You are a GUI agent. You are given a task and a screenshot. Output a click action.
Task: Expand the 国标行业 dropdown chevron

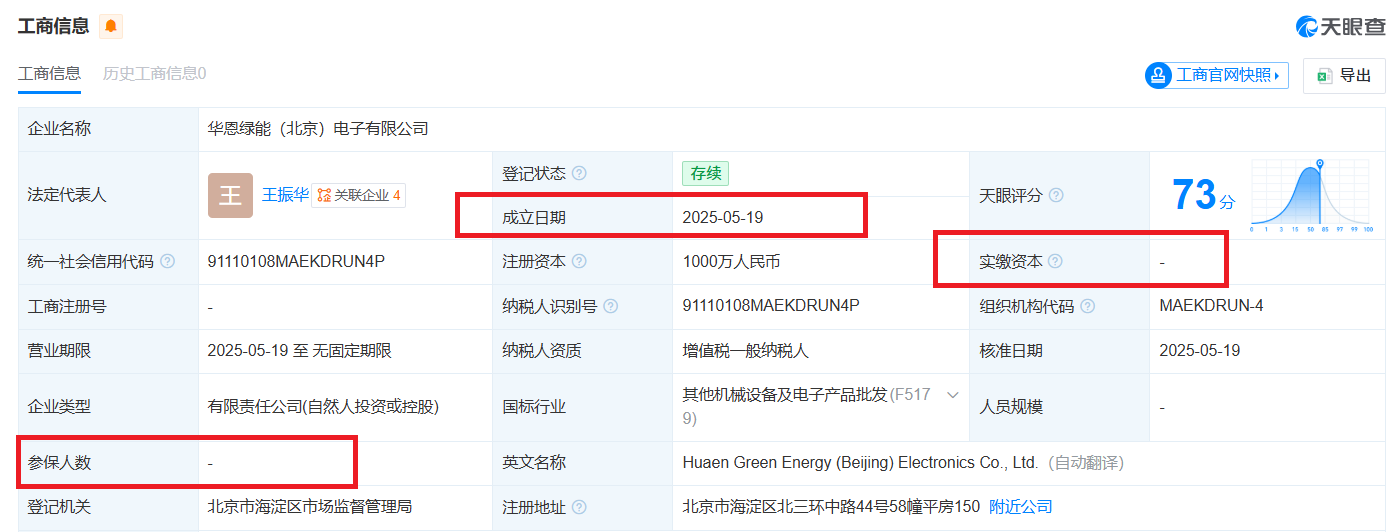pos(952,395)
